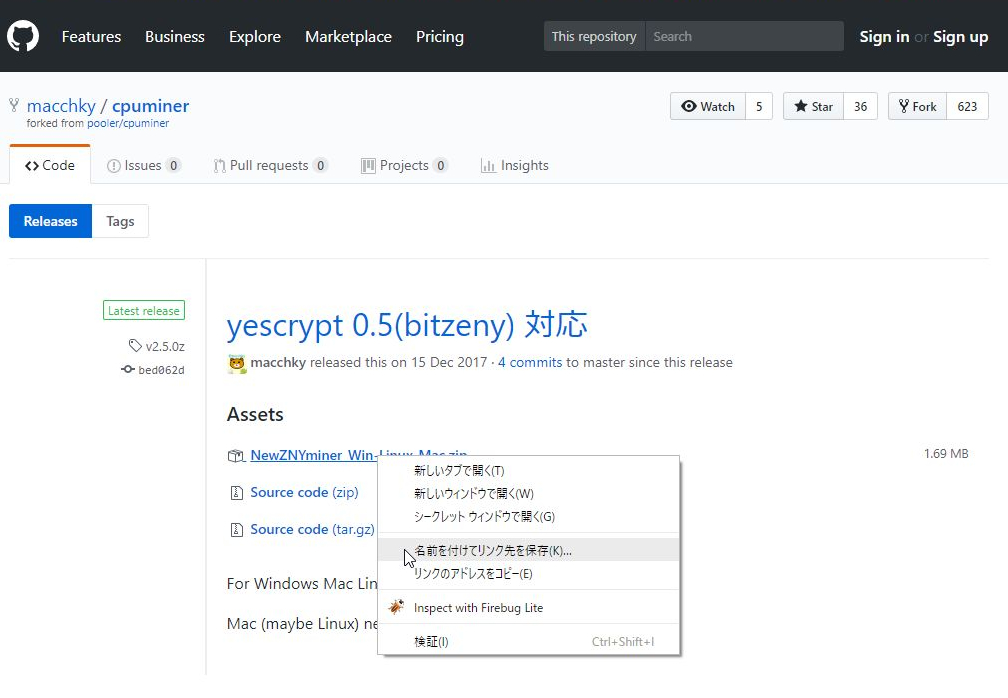Fork the repository
This screenshot has width=1008, height=698.
(x=917, y=106)
